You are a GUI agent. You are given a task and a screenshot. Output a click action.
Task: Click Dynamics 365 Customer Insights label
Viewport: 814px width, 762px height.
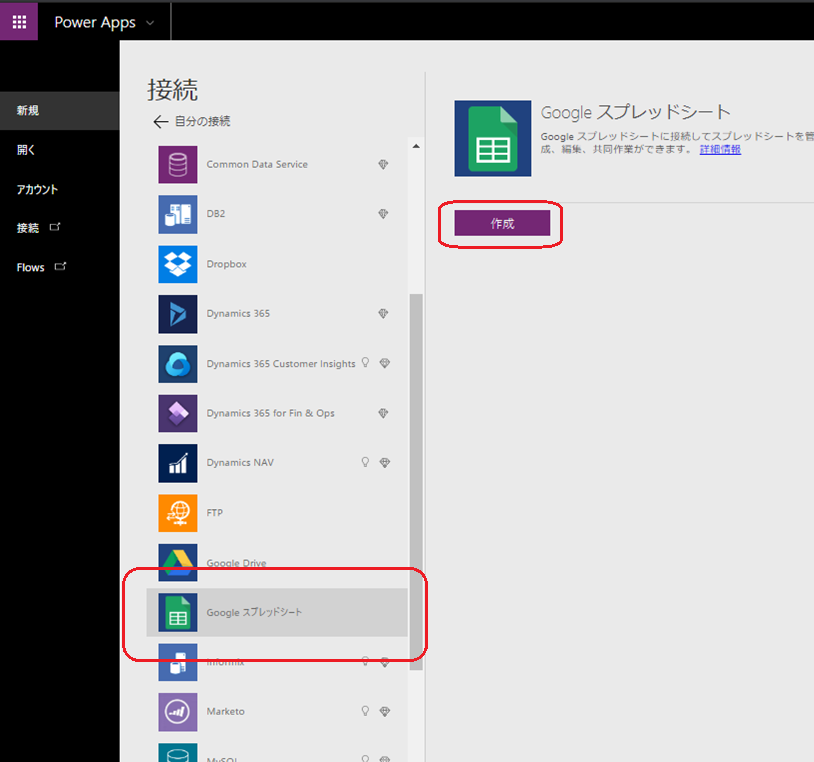[281, 364]
